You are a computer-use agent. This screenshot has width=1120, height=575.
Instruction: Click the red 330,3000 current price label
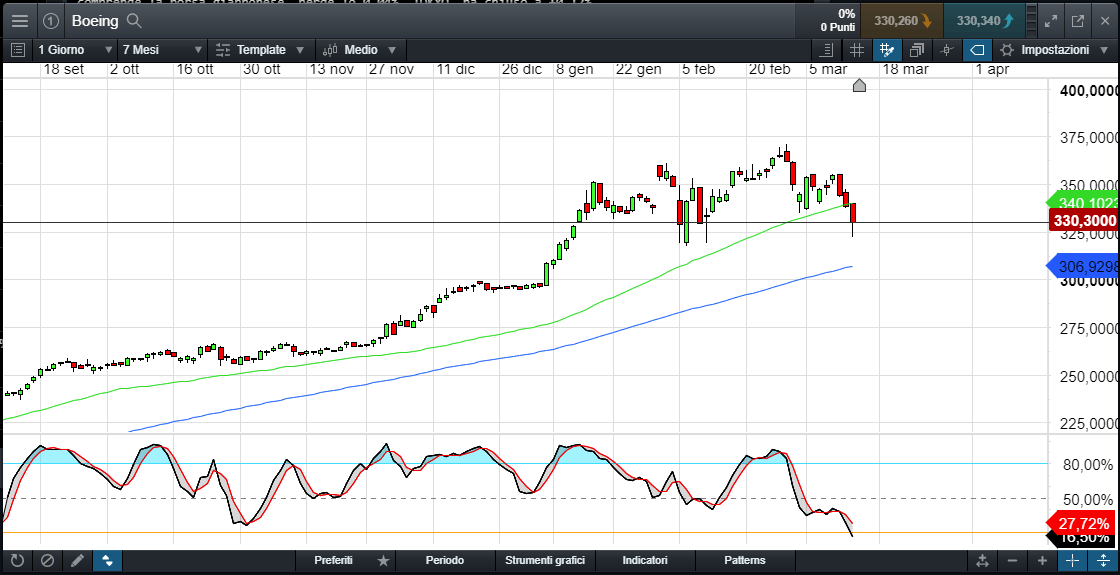(1084, 221)
